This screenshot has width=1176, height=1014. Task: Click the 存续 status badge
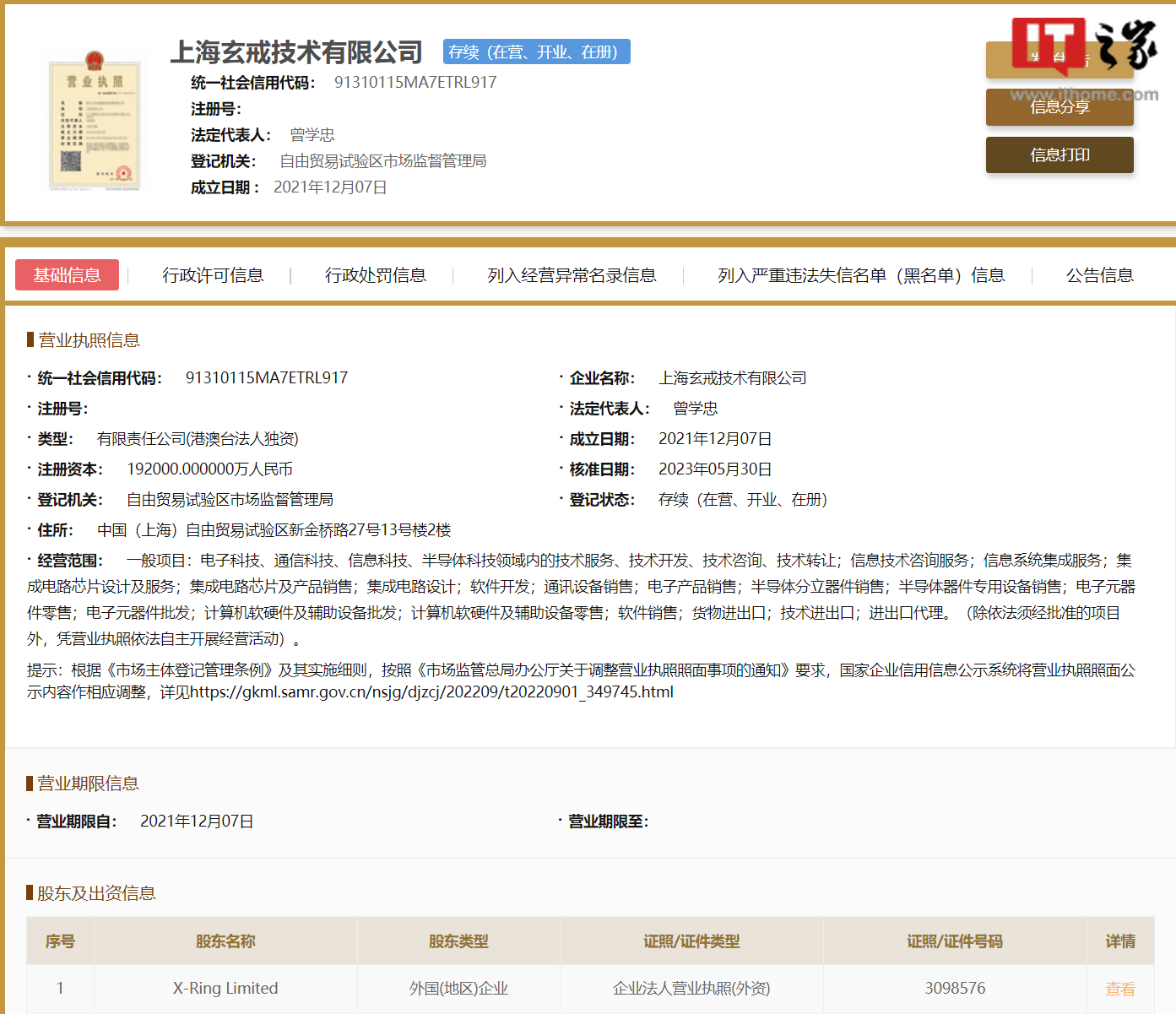537,52
